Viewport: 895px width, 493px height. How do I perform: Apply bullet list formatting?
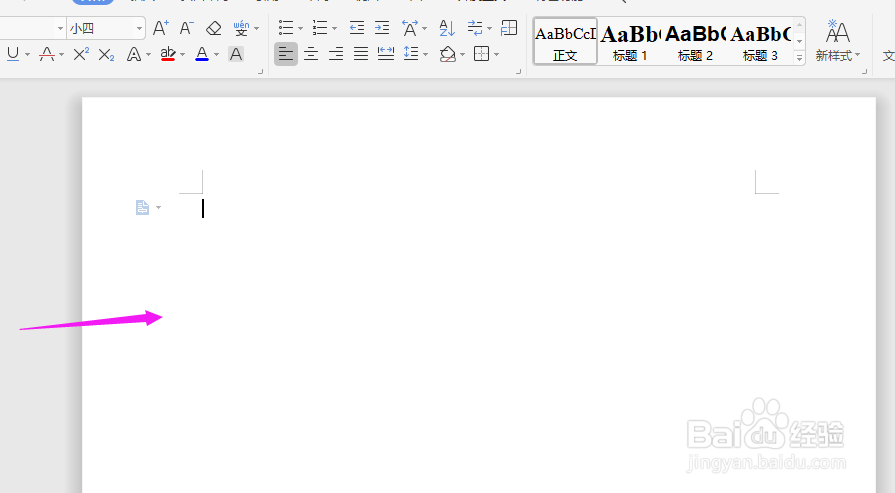point(285,27)
